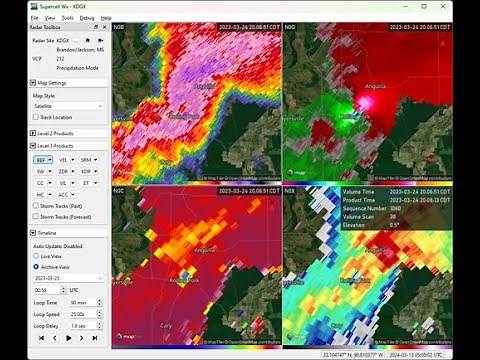Screen dimensions: 480x360
Task: Open the File menu
Action: pyautogui.click(x=34, y=18)
